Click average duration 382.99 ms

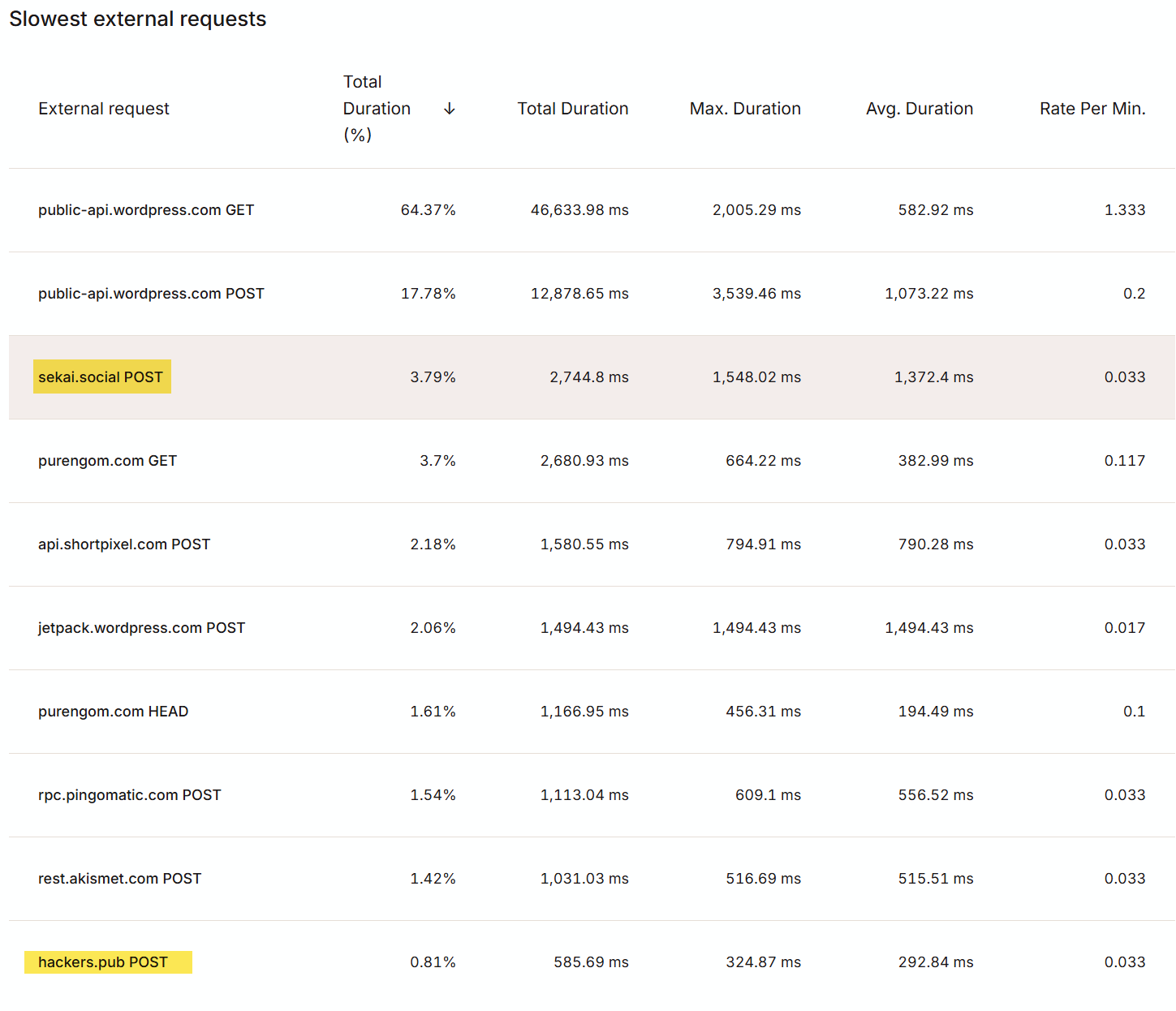coord(936,461)
